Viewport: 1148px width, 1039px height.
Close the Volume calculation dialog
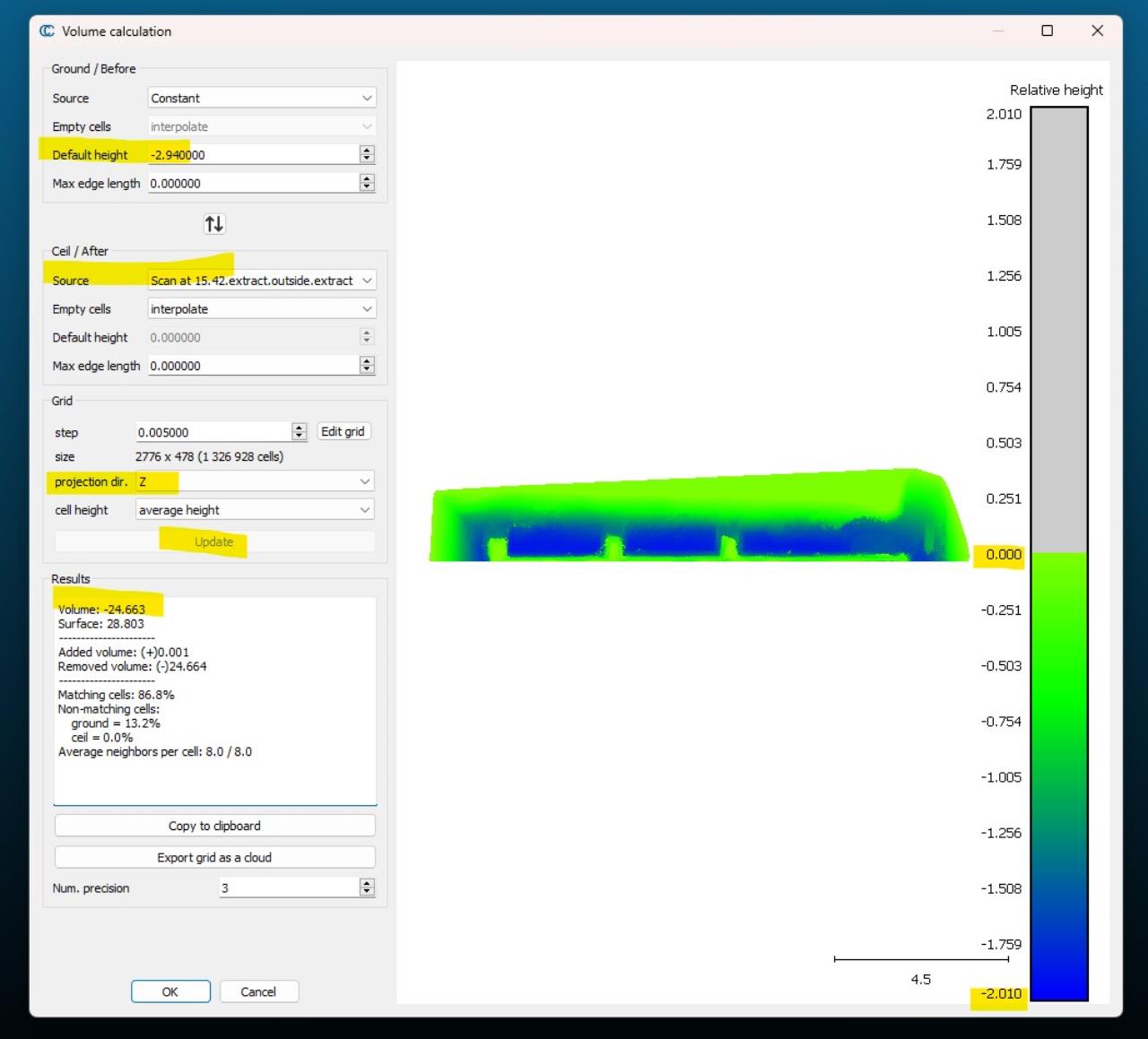(x=1097, y=31)
